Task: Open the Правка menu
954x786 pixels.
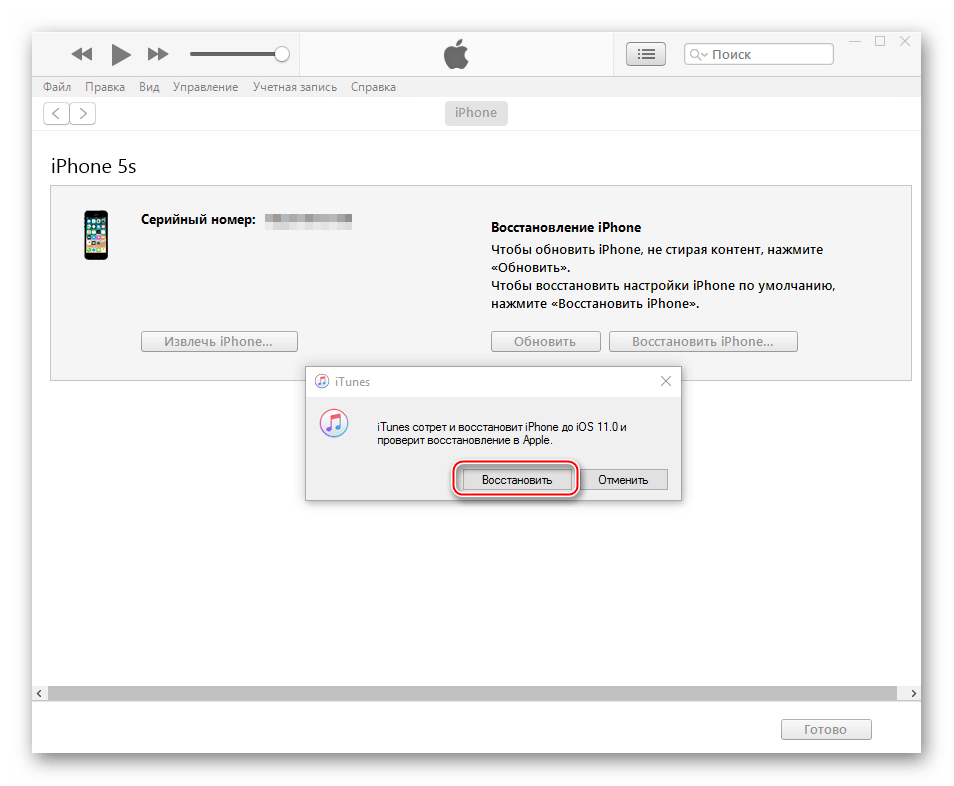Action: 105,87
